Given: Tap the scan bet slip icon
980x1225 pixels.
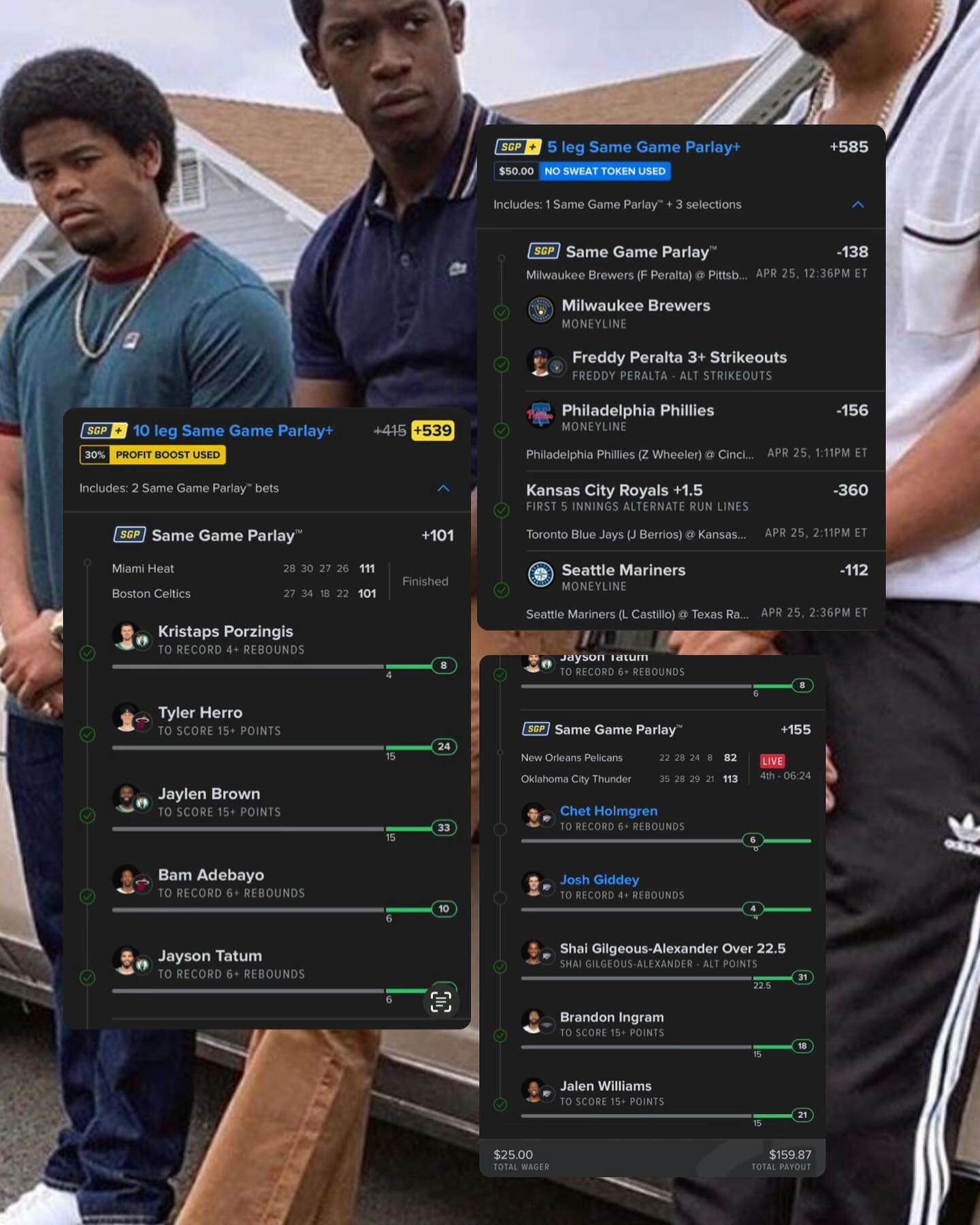Looking at the screenshot, I should click(x=441, y=1002).
